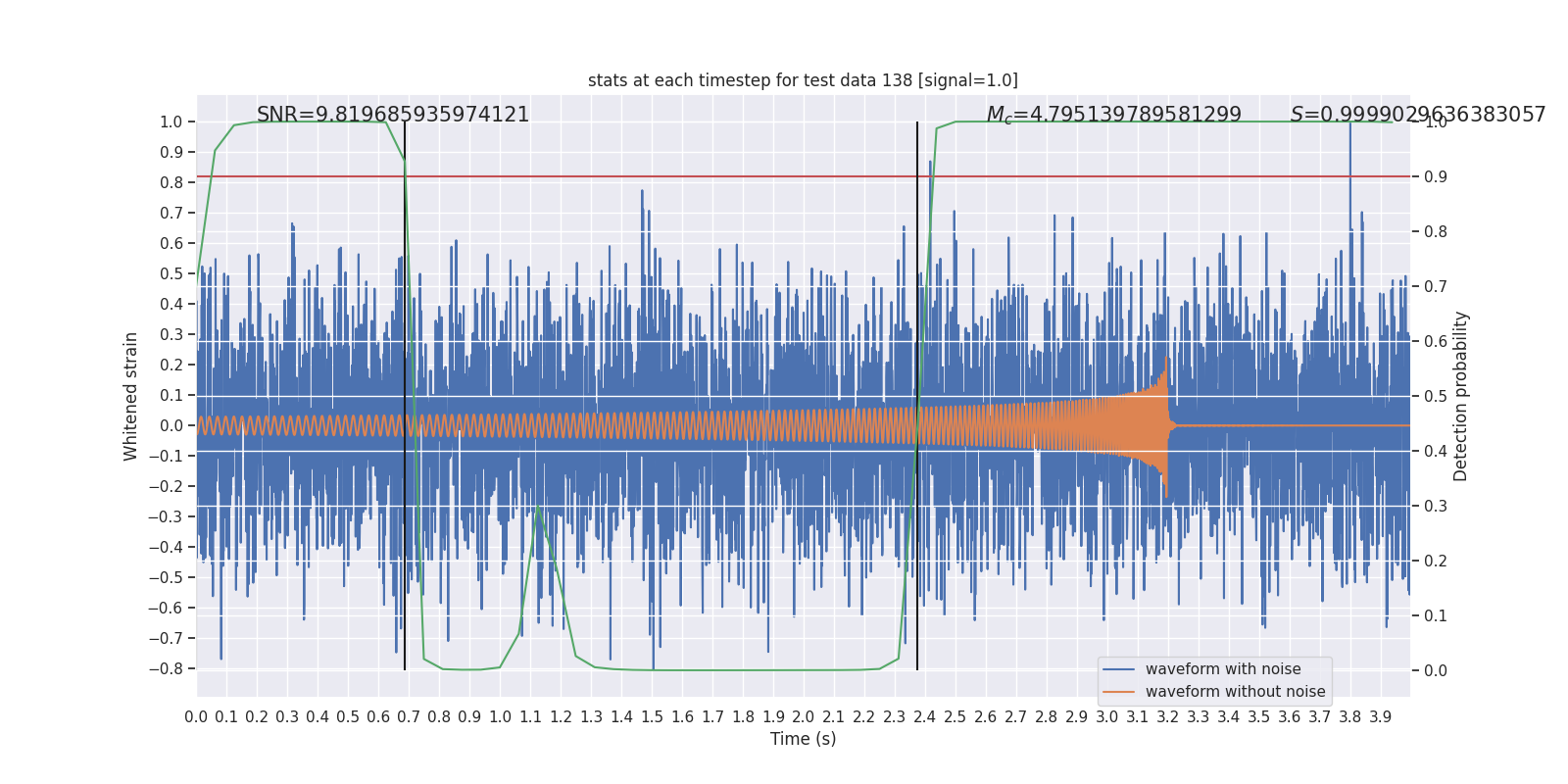Image resolution: width=1568 pixels, height=784 pixels.
Task: Click the −0.3 tick on the Whitened strain axis
Action: tap(166, 517)
